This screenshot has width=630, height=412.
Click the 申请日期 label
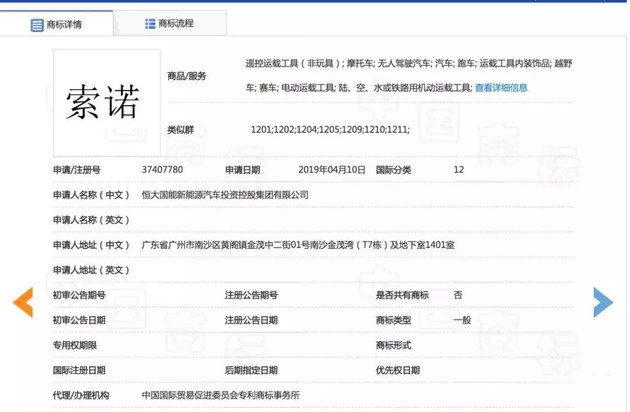tap(243, 170)
